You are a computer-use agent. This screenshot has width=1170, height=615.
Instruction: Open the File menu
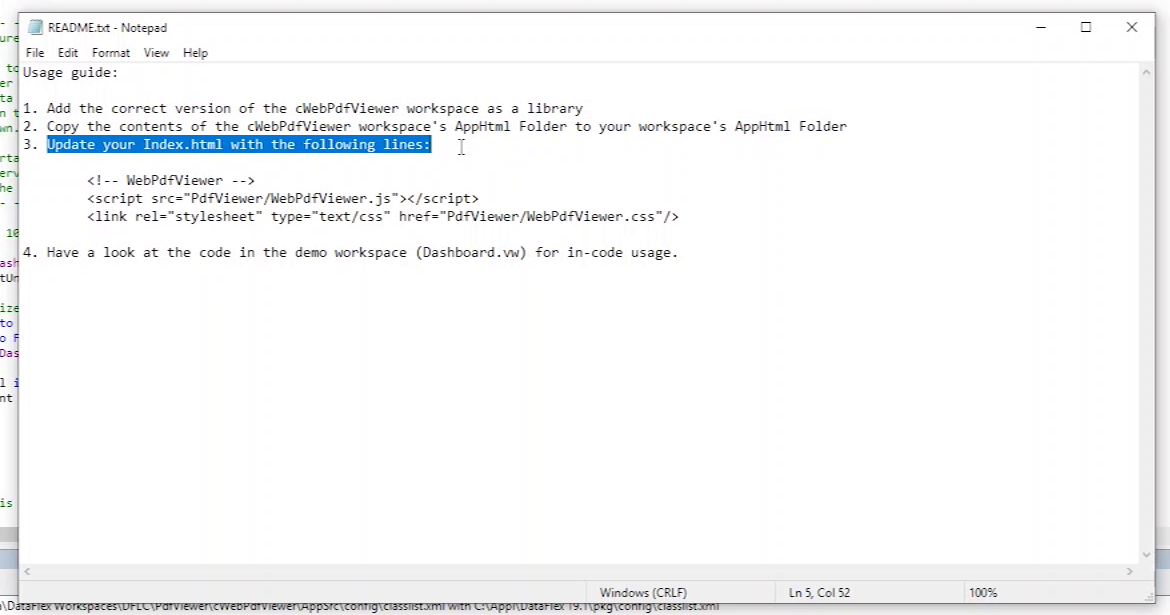[35, 53]
